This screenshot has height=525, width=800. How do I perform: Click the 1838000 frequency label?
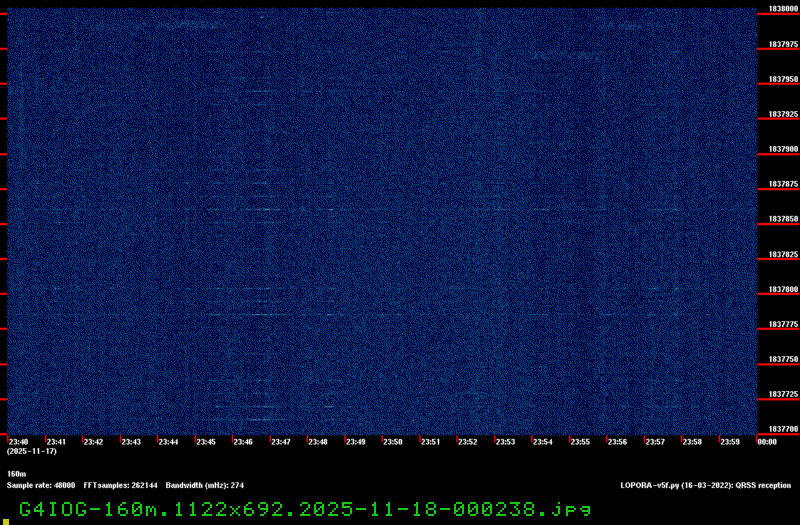tap(782, 9)
